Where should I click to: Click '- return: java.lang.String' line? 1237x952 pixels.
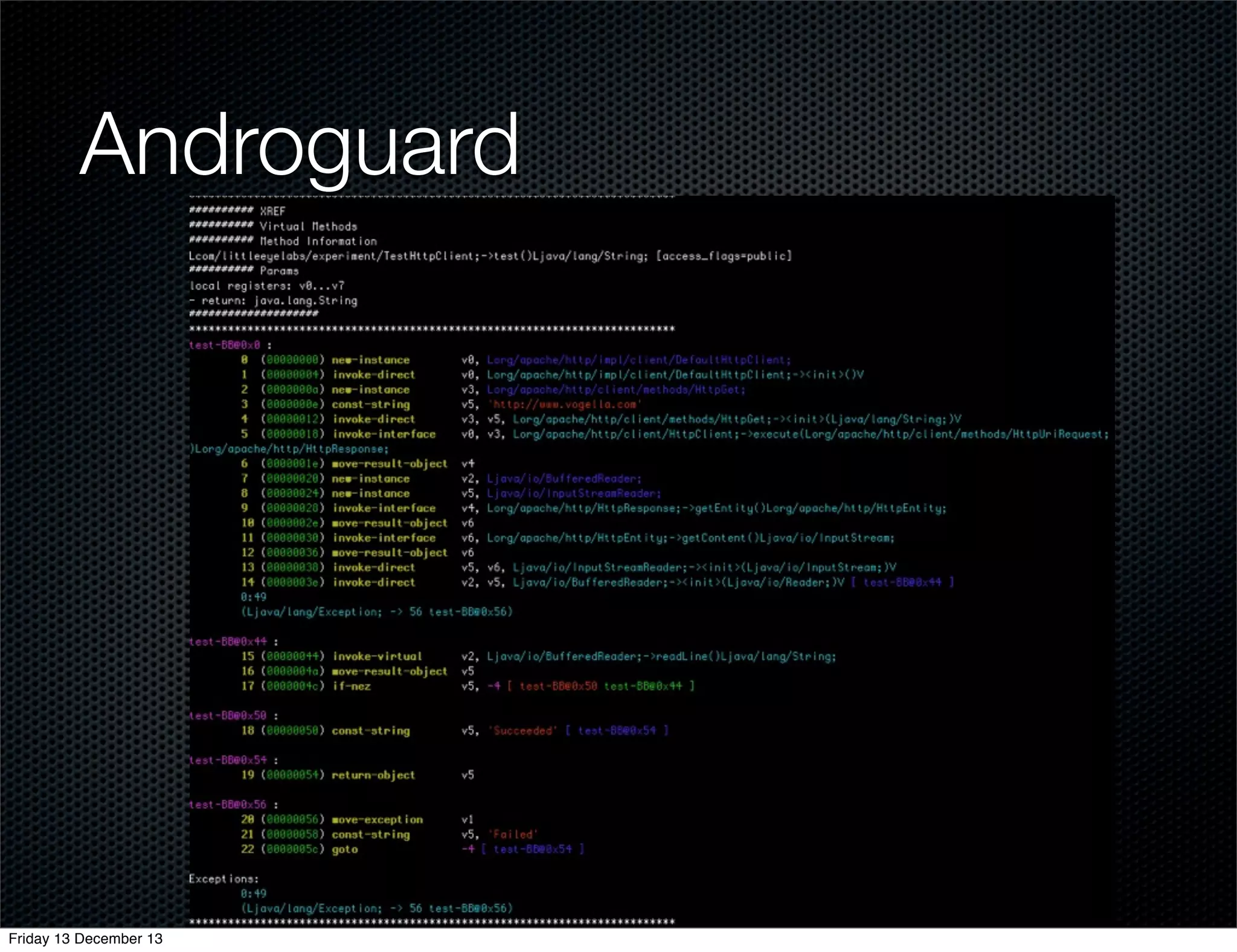[x=273, y=300]
